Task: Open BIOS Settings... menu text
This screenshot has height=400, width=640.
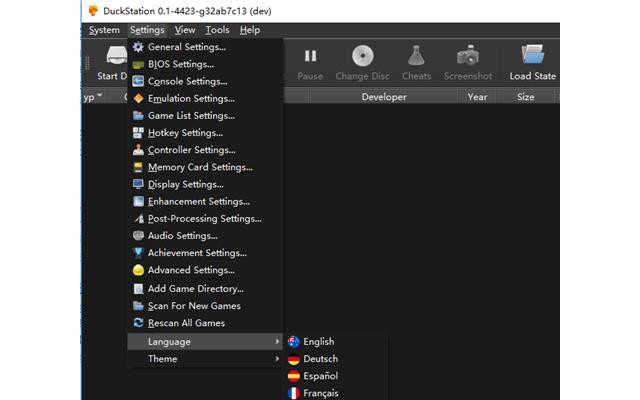Action: coord(181,64)
